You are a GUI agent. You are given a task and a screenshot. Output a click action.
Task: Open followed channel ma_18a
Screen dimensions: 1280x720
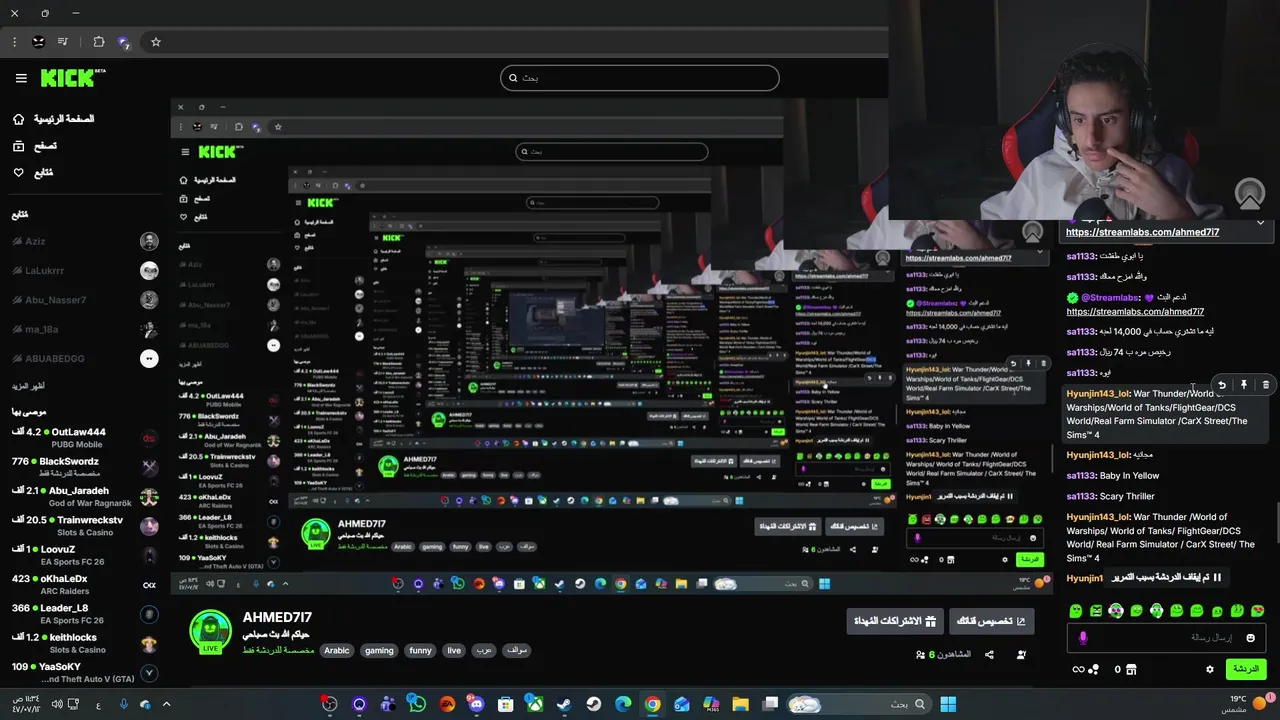[85, 329]
